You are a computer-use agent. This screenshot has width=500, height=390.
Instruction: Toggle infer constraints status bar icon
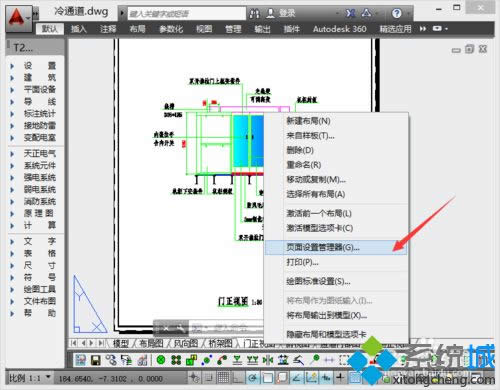(x=194, y=378)
